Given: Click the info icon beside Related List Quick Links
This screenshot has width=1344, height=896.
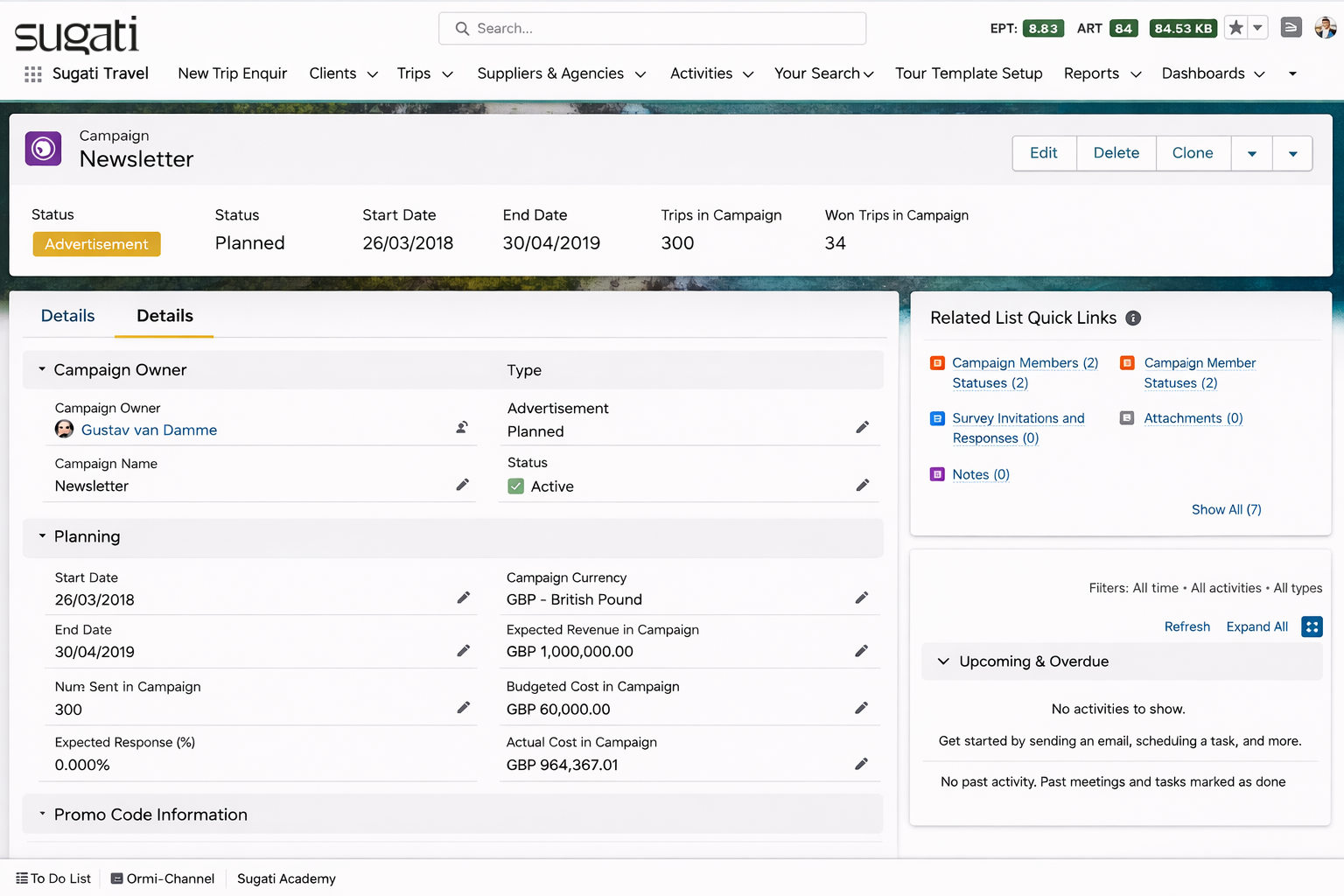Looking at the screenshot, I should [x=1133, y=318].
